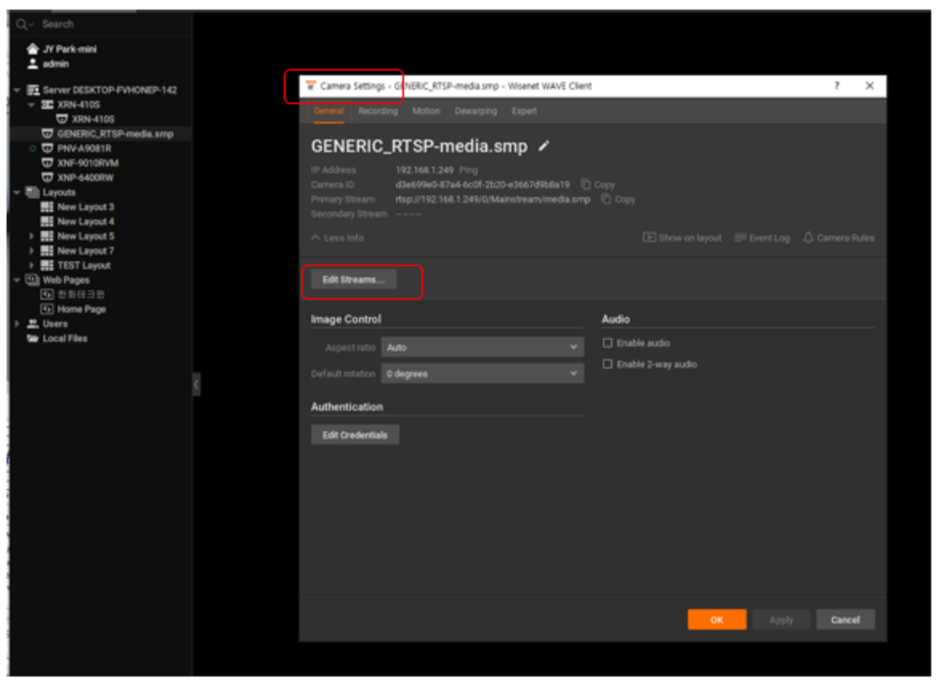Open Camera Rules bell icon
The height and width of the screenshot is (685, 940).
pos(838,238)
